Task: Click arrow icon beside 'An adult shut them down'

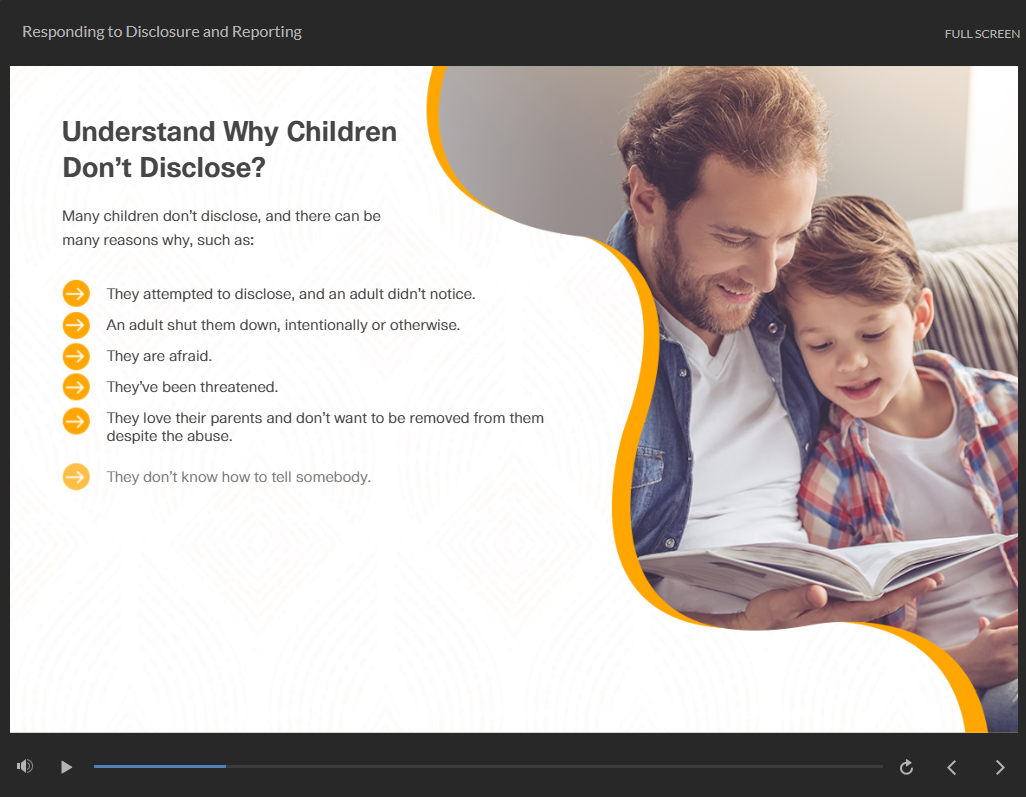Action: coord(76,325)
